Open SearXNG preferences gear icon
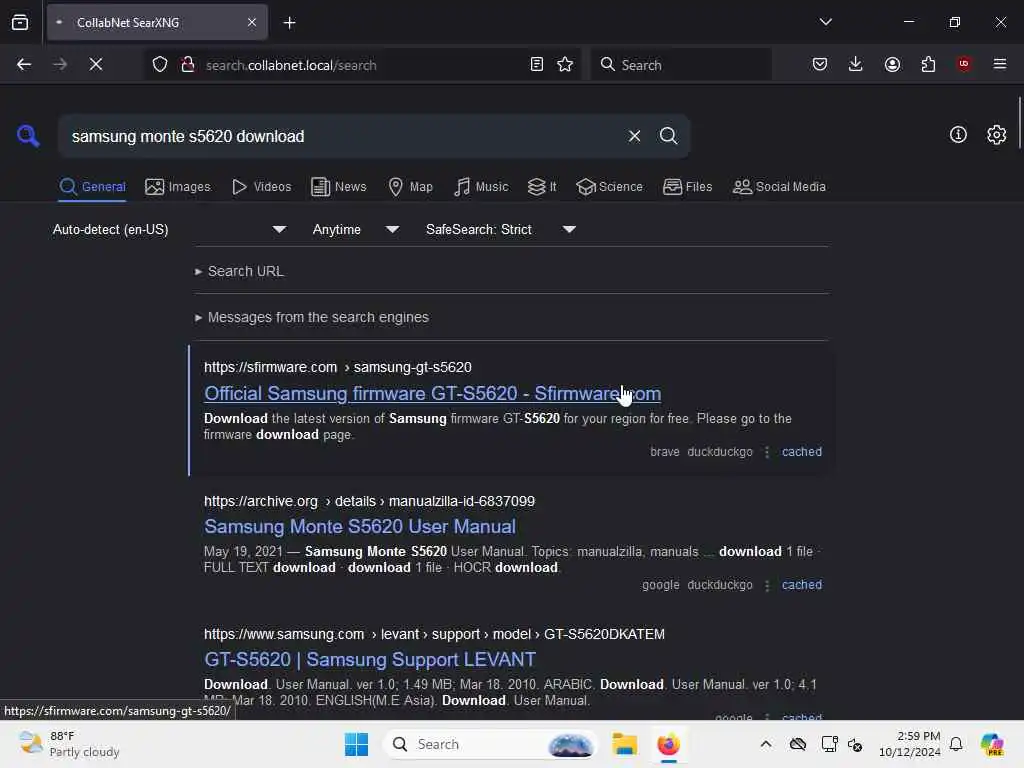 (996, 135)
